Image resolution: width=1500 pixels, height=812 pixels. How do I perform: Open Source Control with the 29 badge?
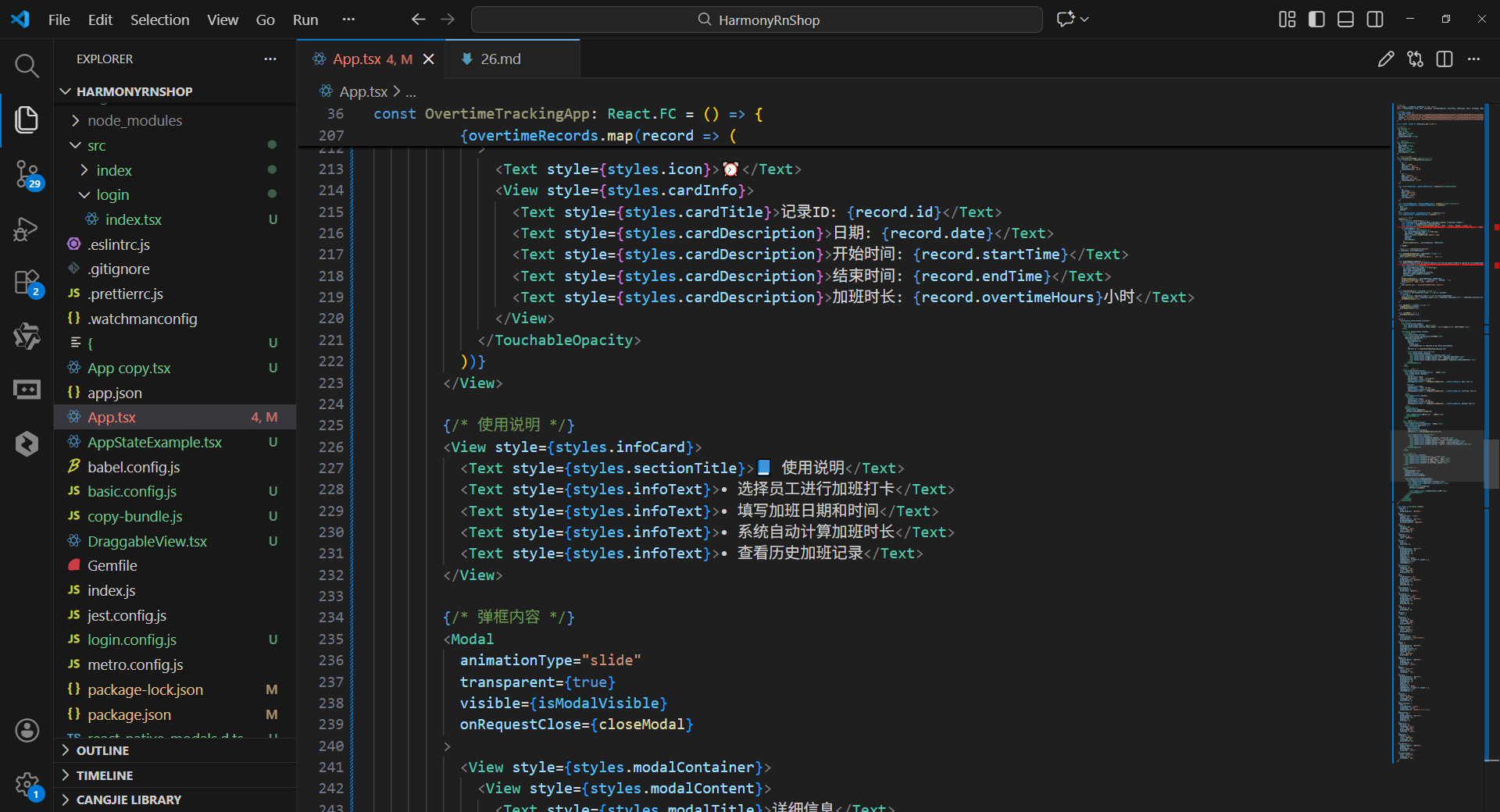[x=27, y=174]
